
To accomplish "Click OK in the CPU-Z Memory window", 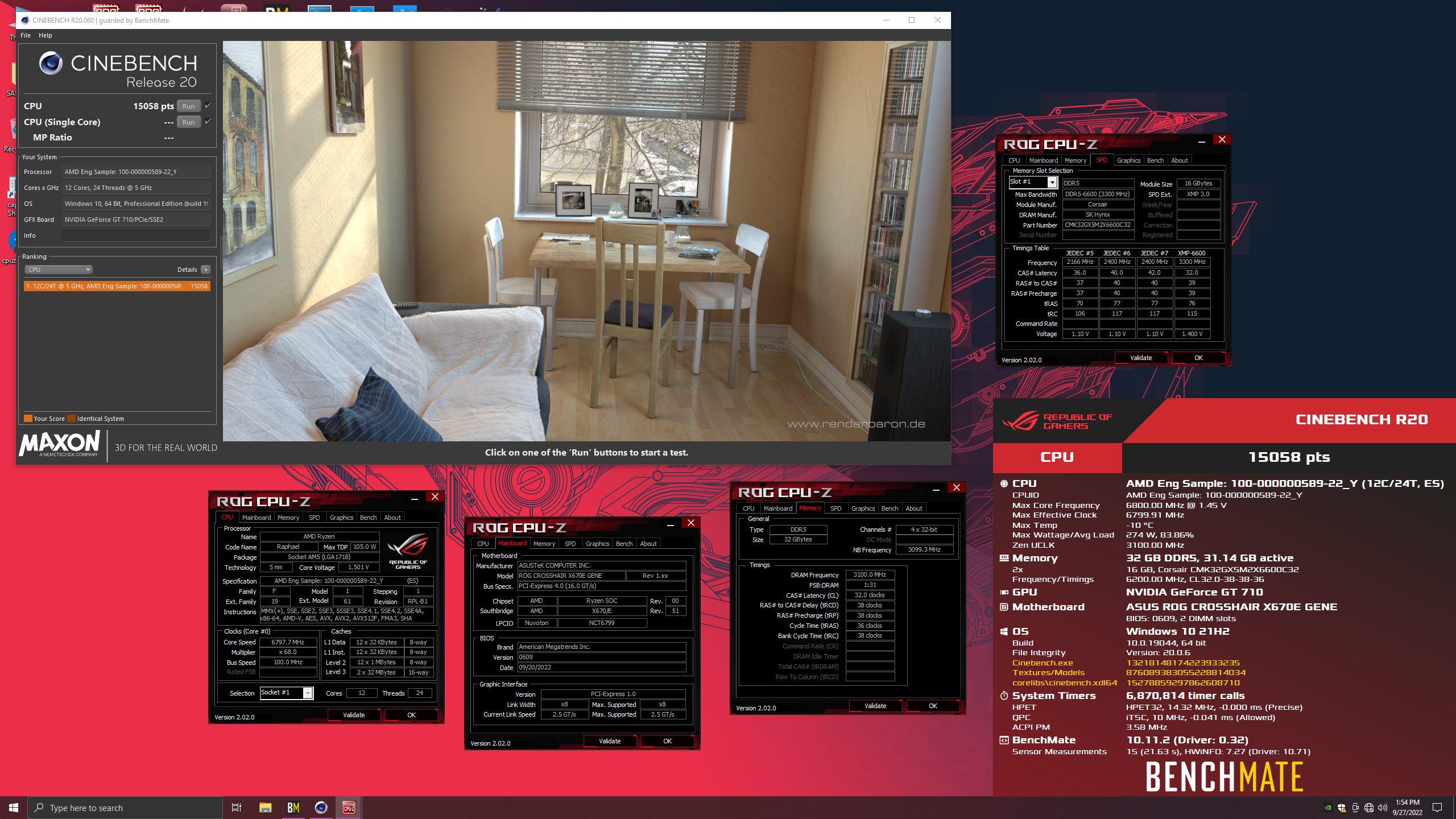I will pos(933,706).
